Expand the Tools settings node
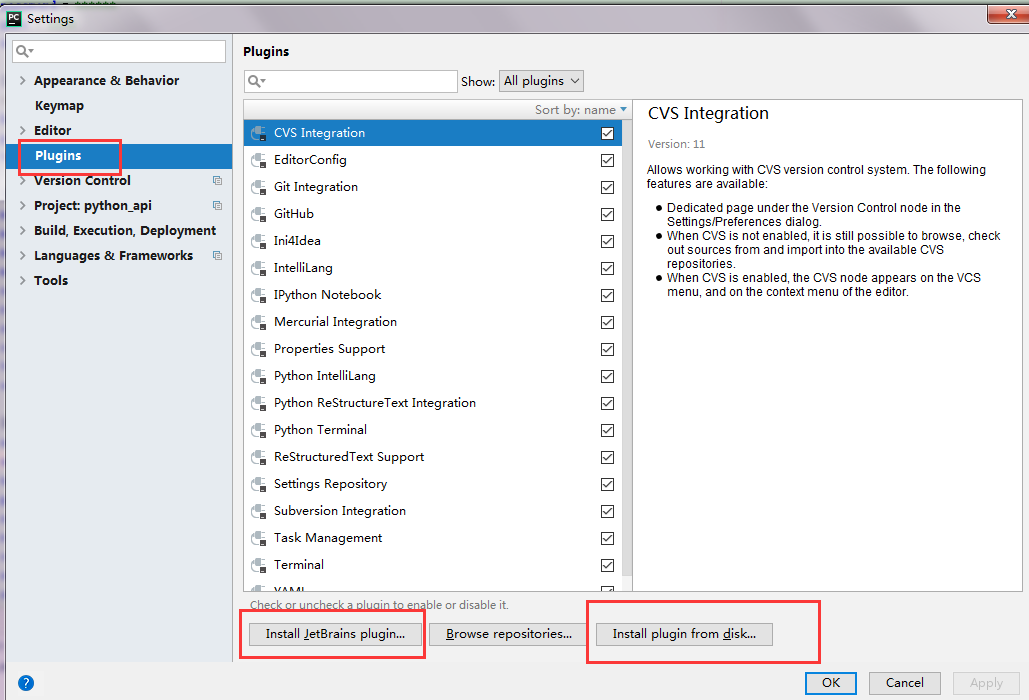The height and width of the screenshot is (700, 1029). [22, 280]
